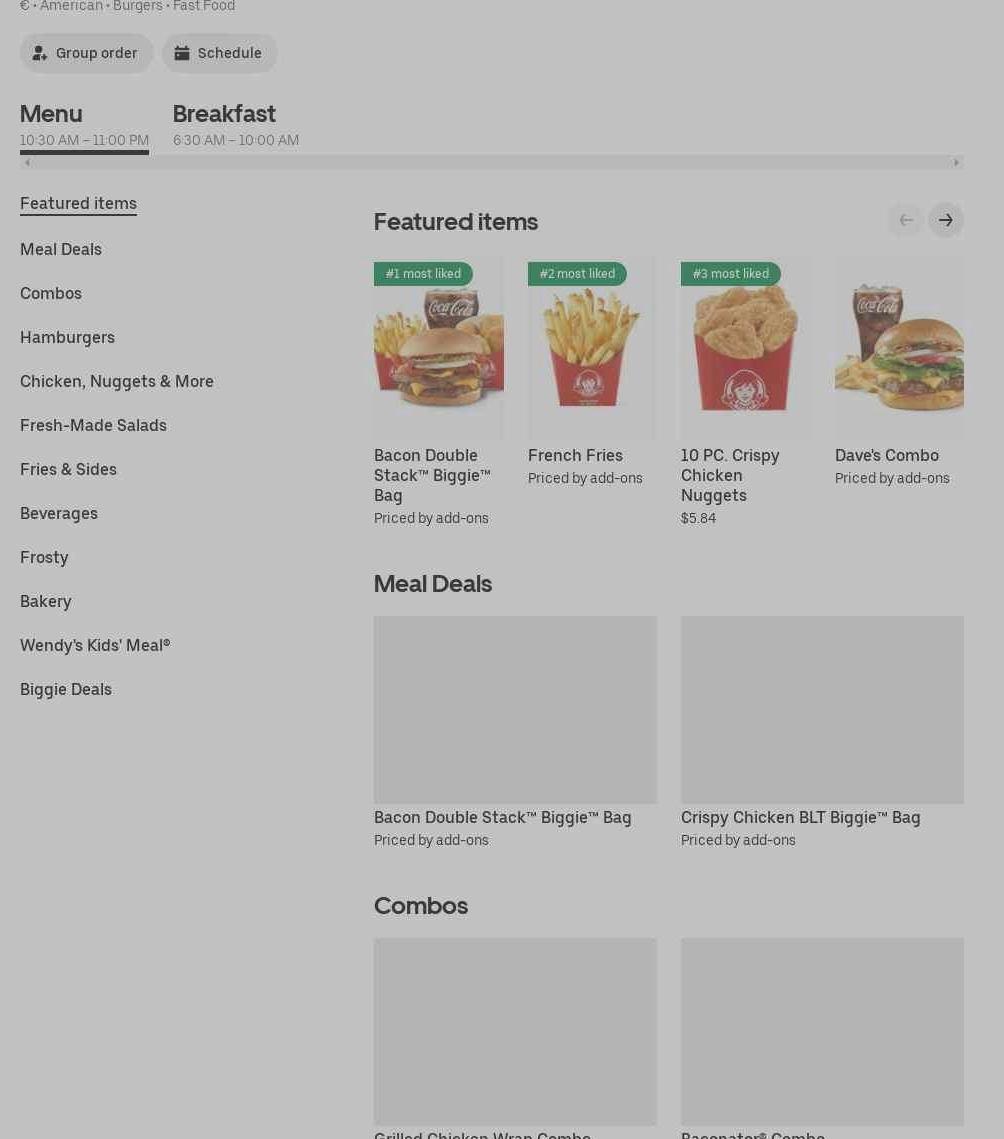
Task: Jump to Hamburgers section
Action: coord(68,337)
